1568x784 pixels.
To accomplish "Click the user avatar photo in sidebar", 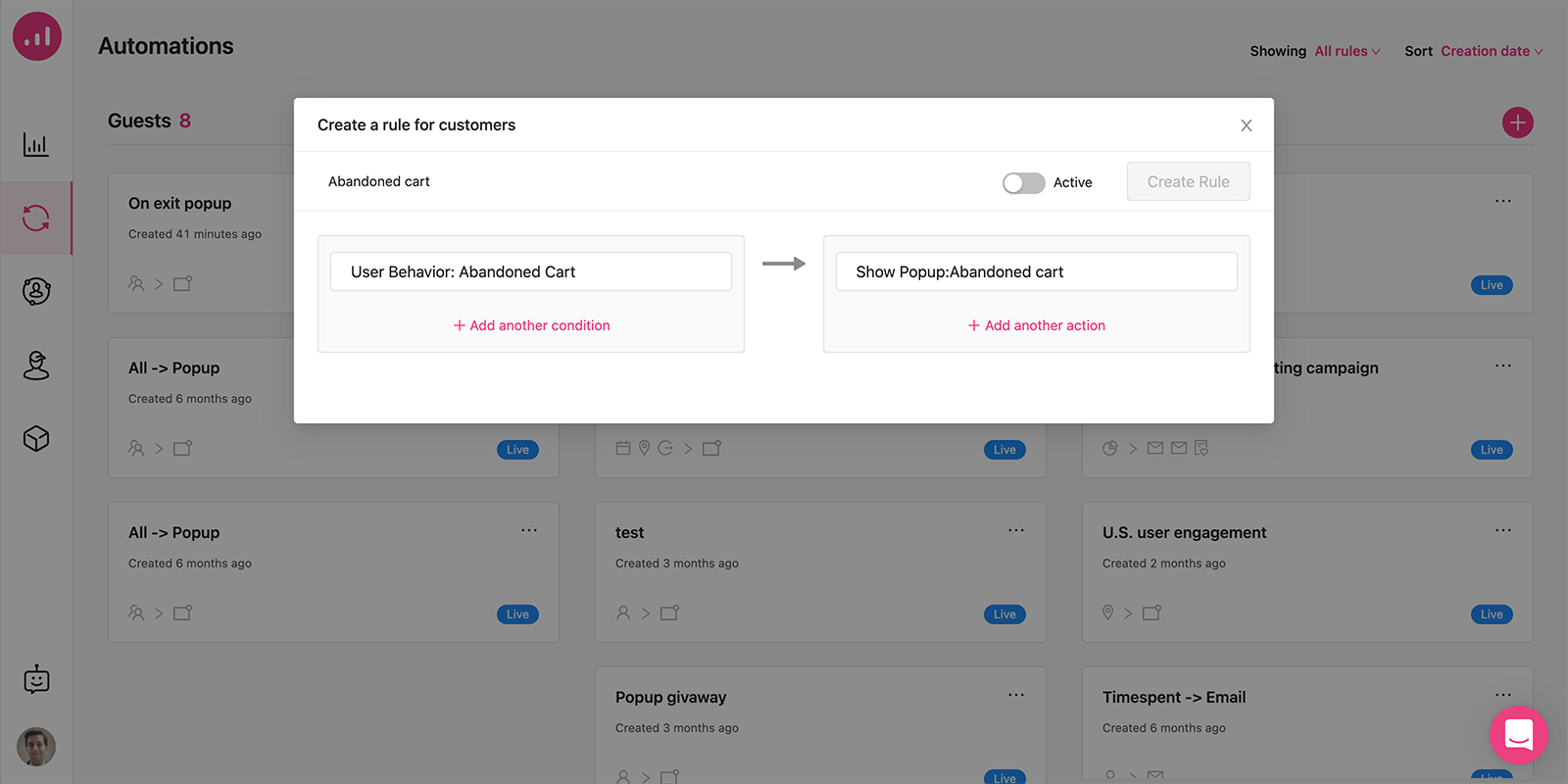I will coord(36,747).
